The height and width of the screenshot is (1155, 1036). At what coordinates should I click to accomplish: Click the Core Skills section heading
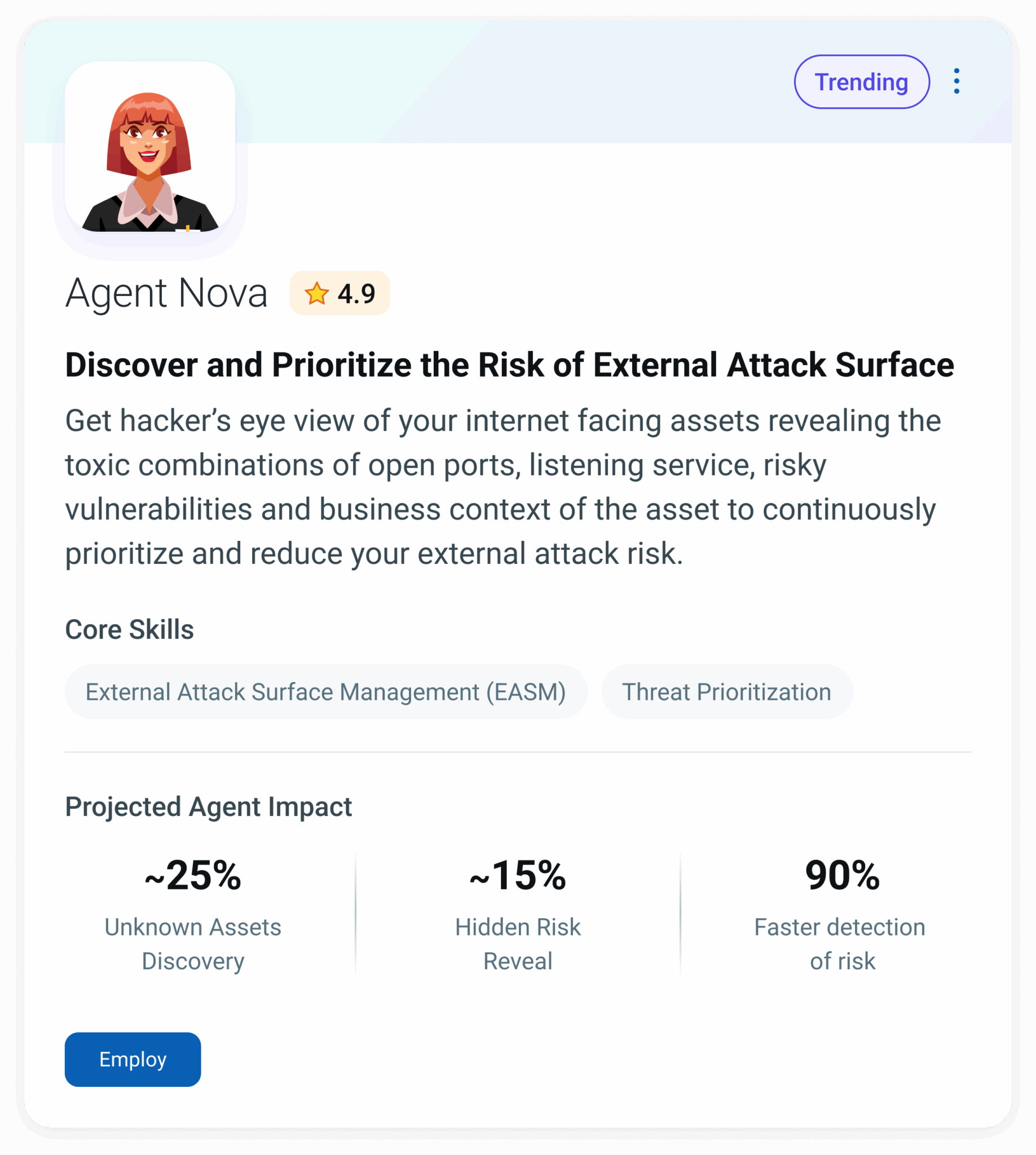click(x=129, y=629)
